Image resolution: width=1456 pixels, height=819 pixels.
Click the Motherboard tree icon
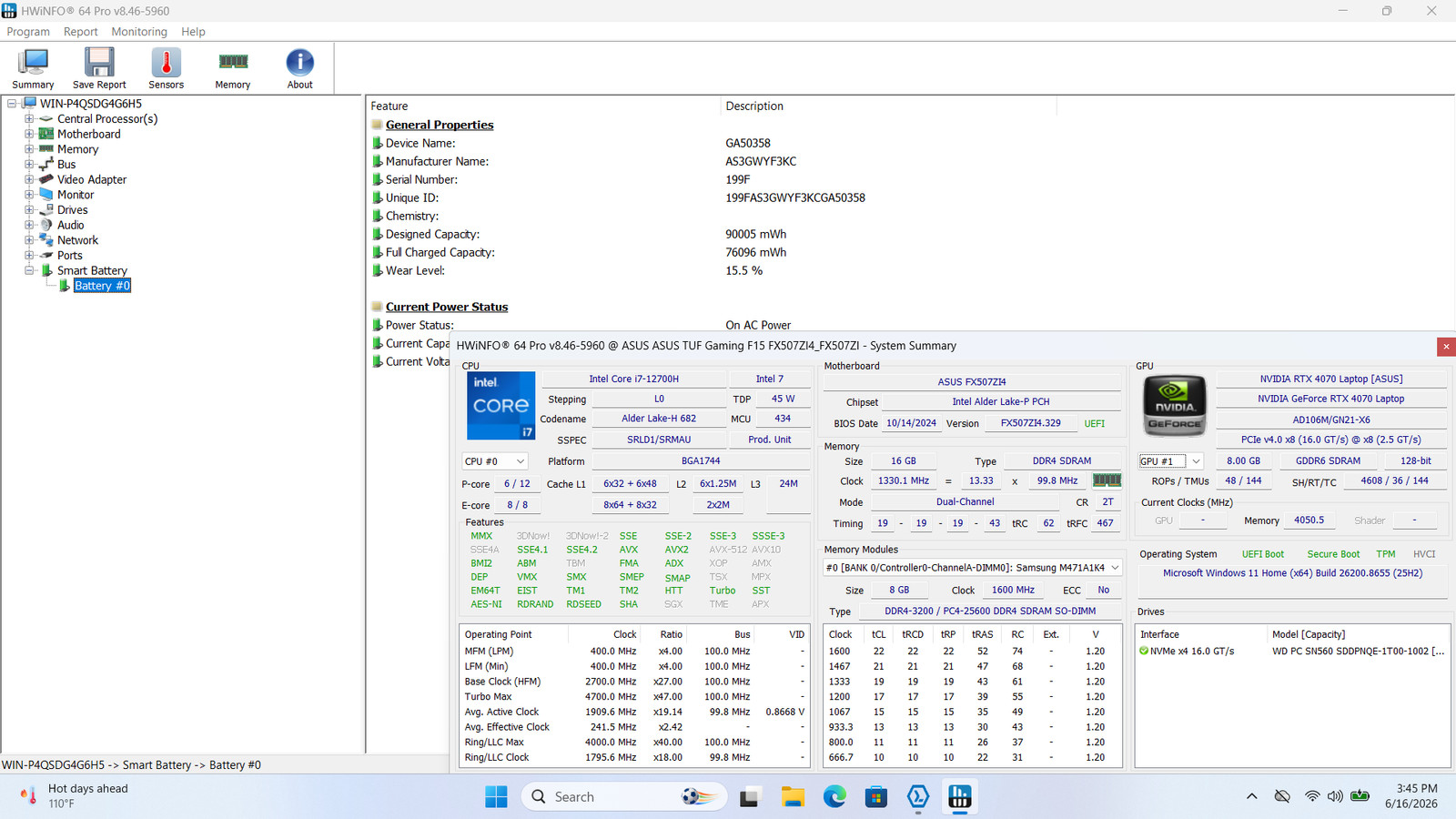click(46, 134)
